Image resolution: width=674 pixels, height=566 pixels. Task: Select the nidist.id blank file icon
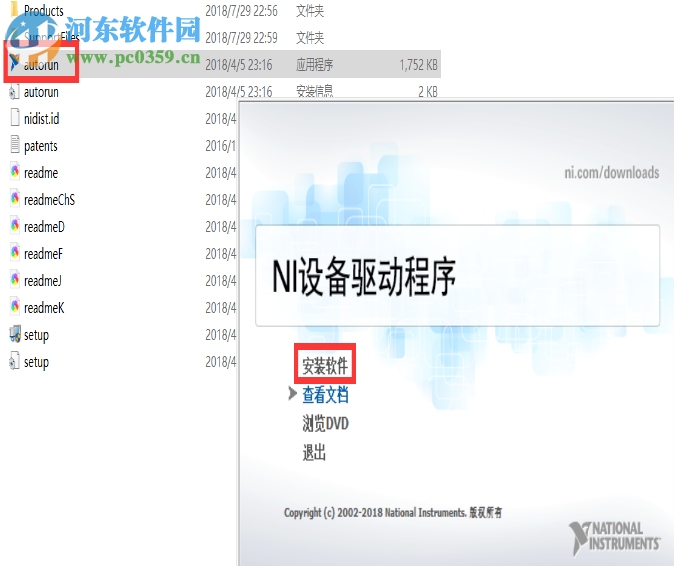[15, 118]
